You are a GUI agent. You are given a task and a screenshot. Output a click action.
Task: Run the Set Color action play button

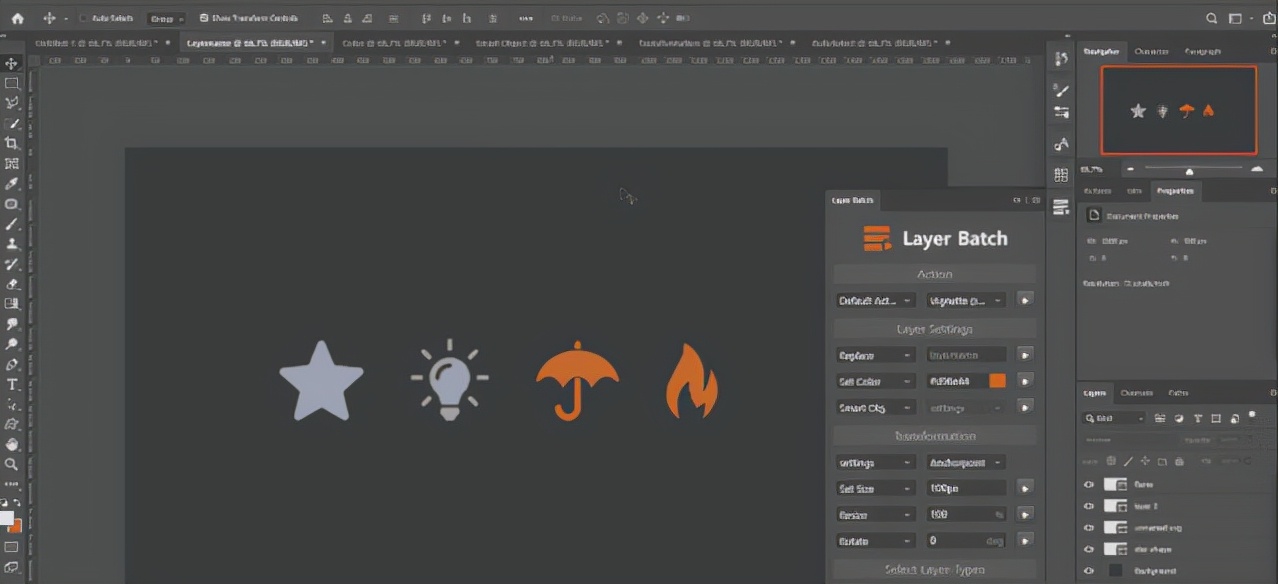tap(1024, 381)
